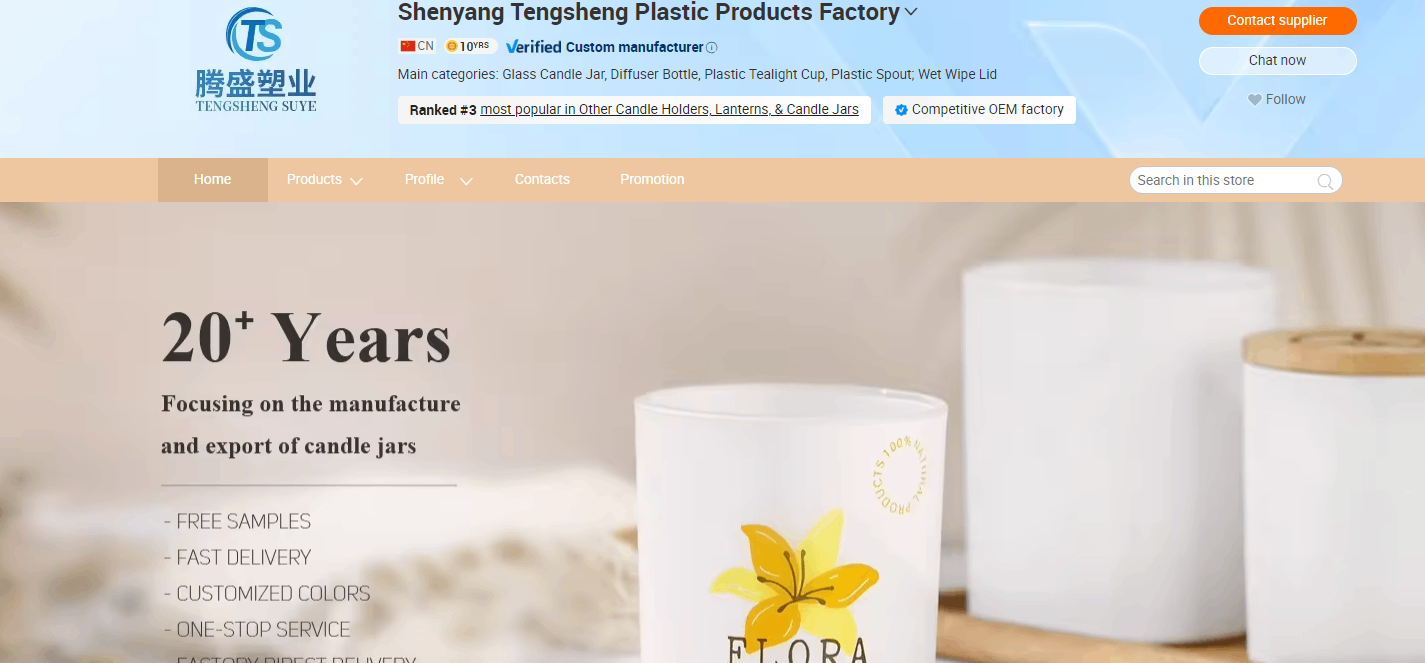Viewport: 1425px width, 663px height.
Task: Click the Contact supplier button
Action: pos(1277,20)
